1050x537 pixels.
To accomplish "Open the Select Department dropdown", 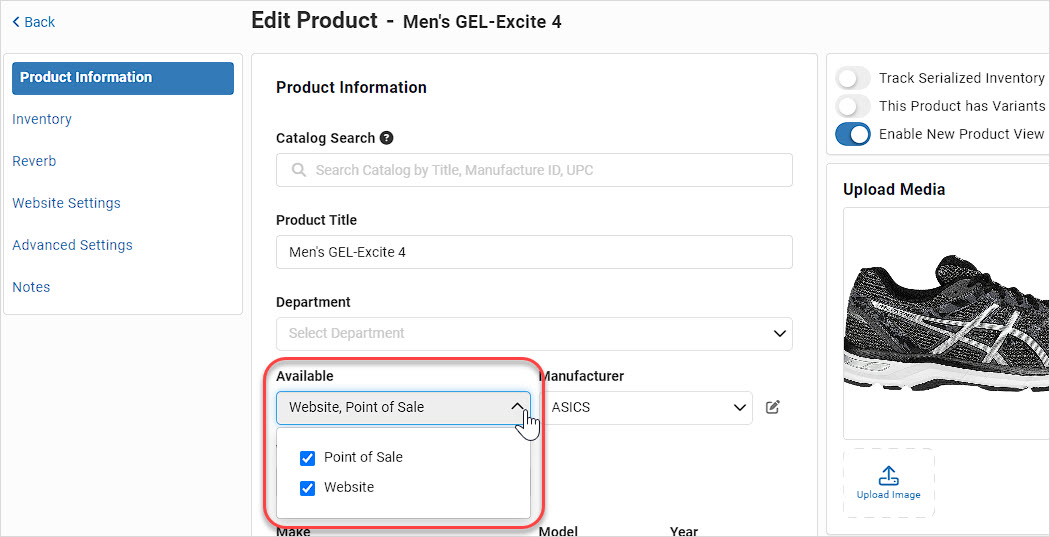I will click(x=534, y=333).
